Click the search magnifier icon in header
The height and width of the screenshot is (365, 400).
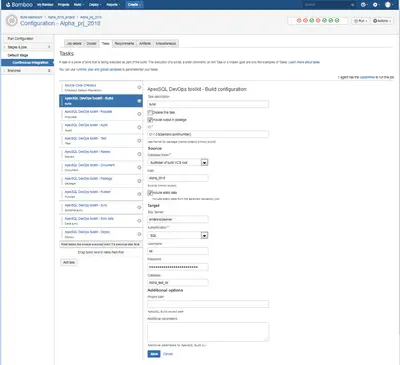pyautogui.click(x=352, y=5)
